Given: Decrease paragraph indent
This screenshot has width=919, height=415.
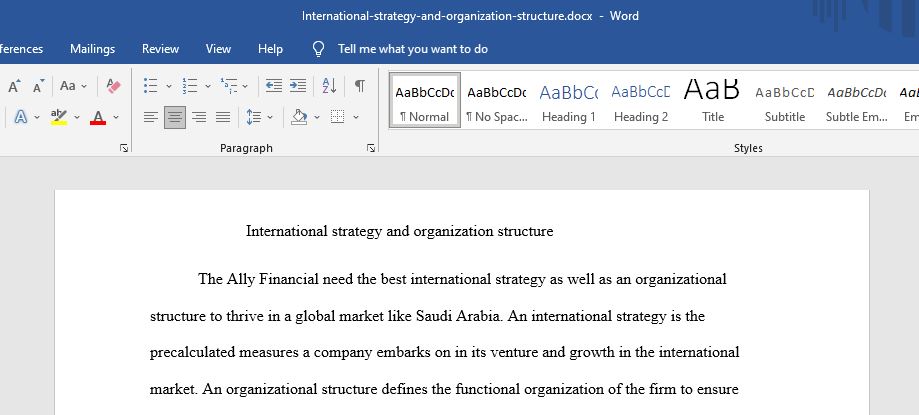Looking at the screenshot, I should point(274,86).
